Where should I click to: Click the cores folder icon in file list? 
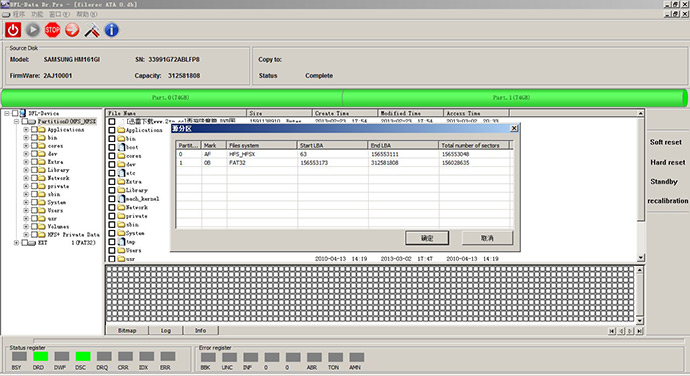coord(121,156)
